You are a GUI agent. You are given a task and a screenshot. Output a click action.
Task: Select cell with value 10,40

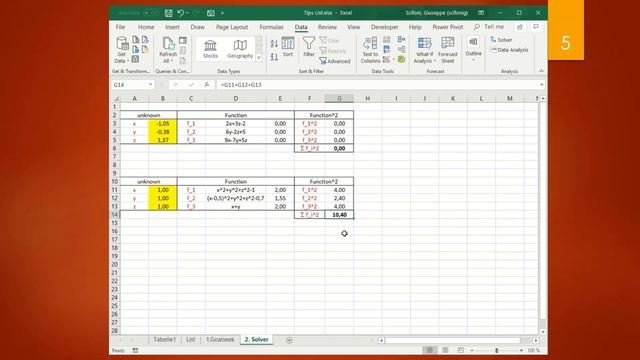pyautogui.click(x=339, y=215)
